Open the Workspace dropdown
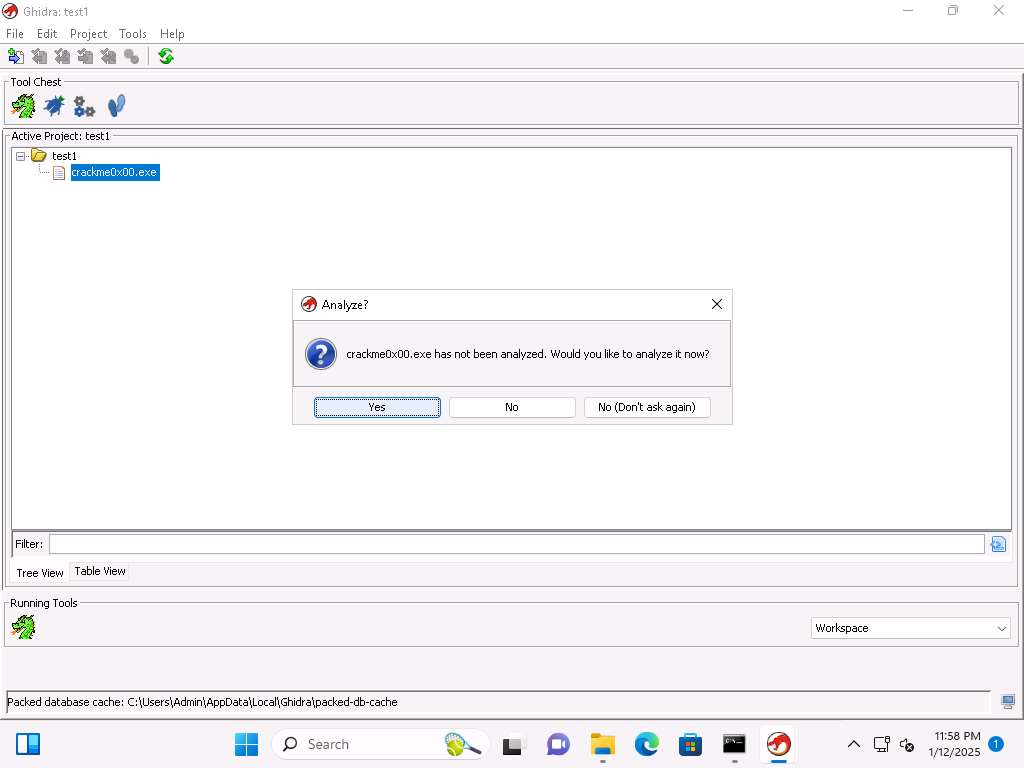 click(x=911, y=628)
